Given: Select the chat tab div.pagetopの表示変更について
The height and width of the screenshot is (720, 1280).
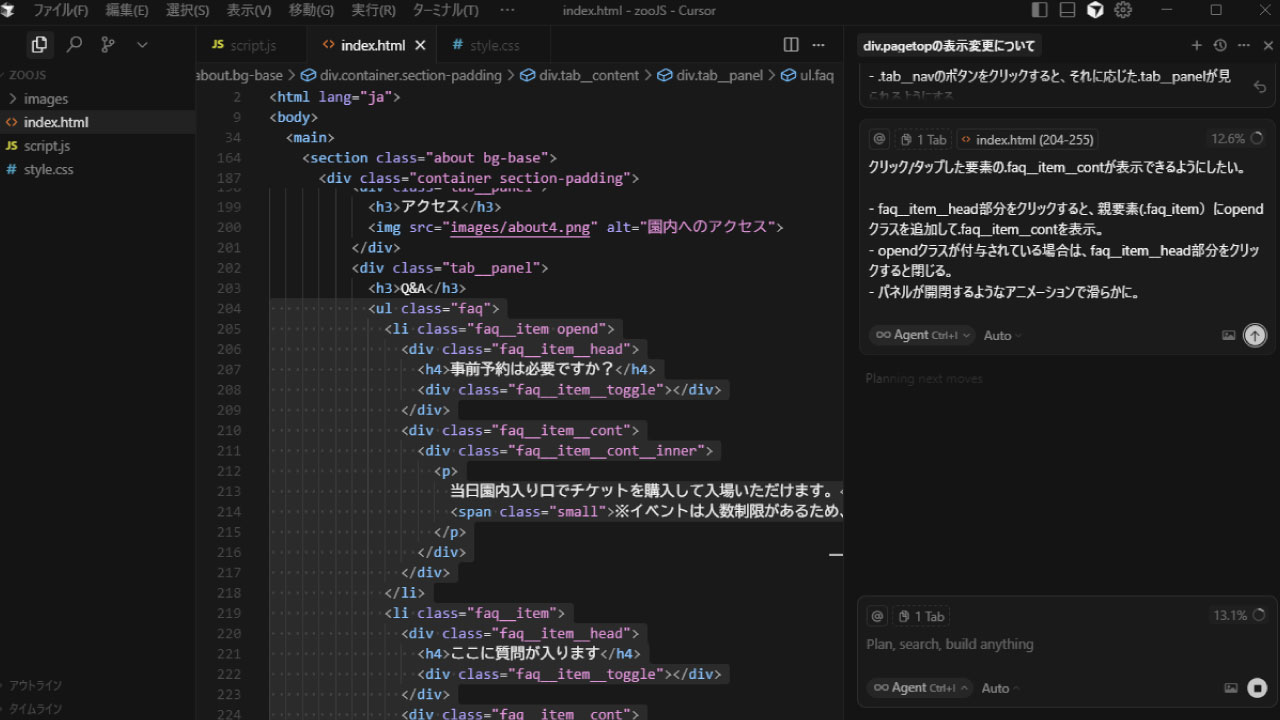Looking at the screenshot, I should 949,46.
